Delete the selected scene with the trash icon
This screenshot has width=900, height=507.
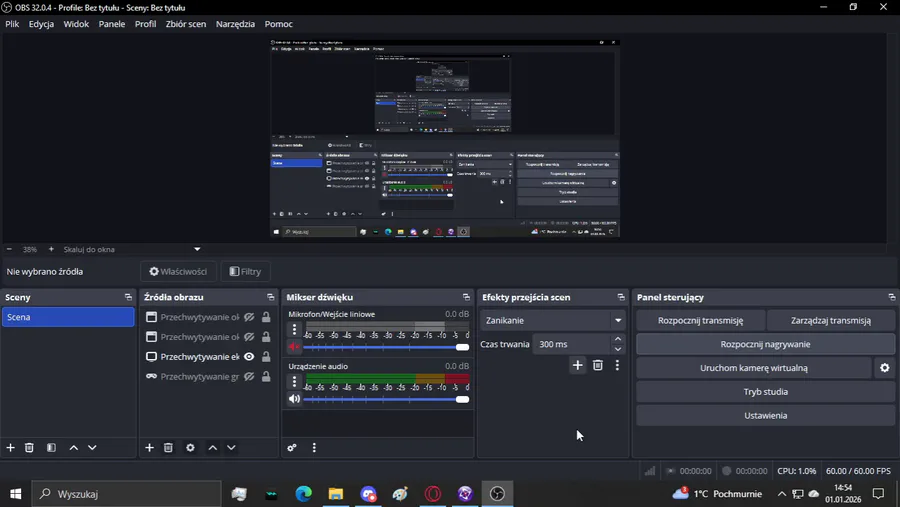[29, 447]
